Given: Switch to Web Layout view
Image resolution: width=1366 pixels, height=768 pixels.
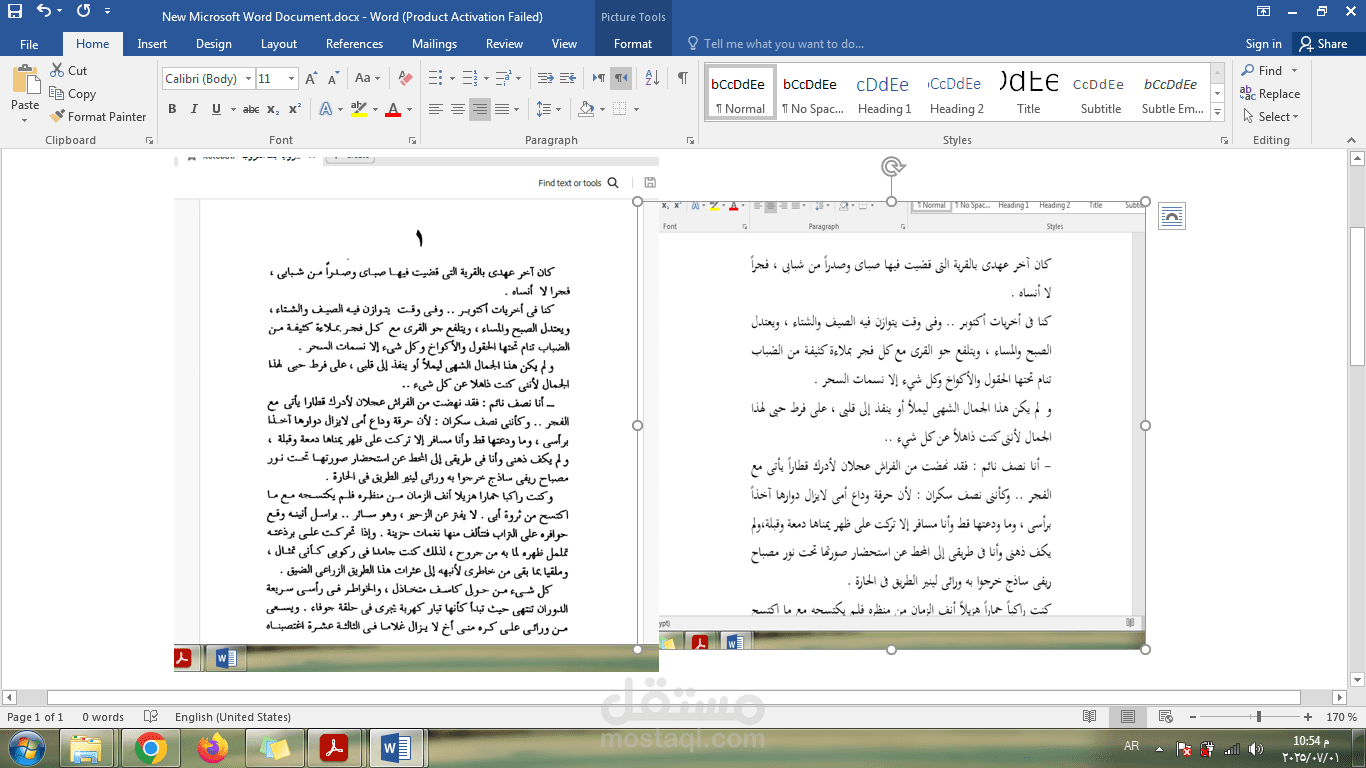Looking at the screenshot, I should (x=1165, y=717).
